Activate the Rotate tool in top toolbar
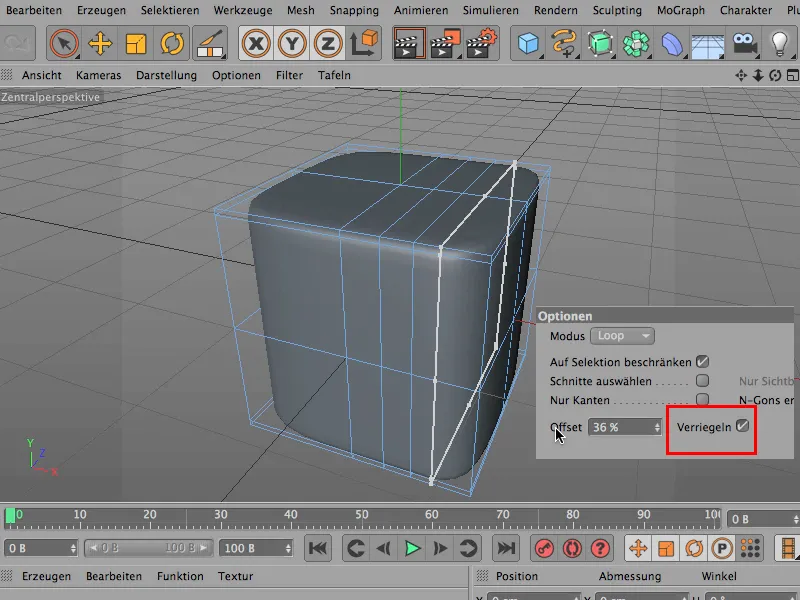800x600 pixels. (172, 43)
